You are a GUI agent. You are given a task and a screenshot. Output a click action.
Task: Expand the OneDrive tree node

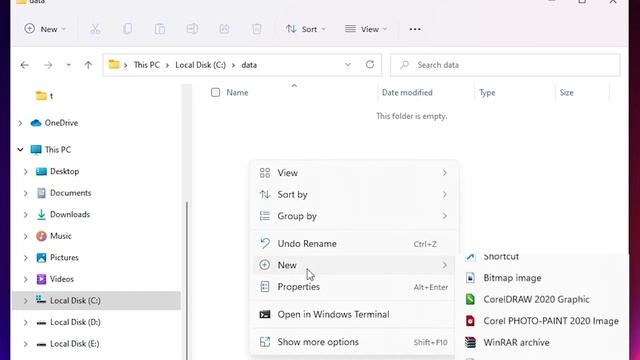tap(20, 123)
